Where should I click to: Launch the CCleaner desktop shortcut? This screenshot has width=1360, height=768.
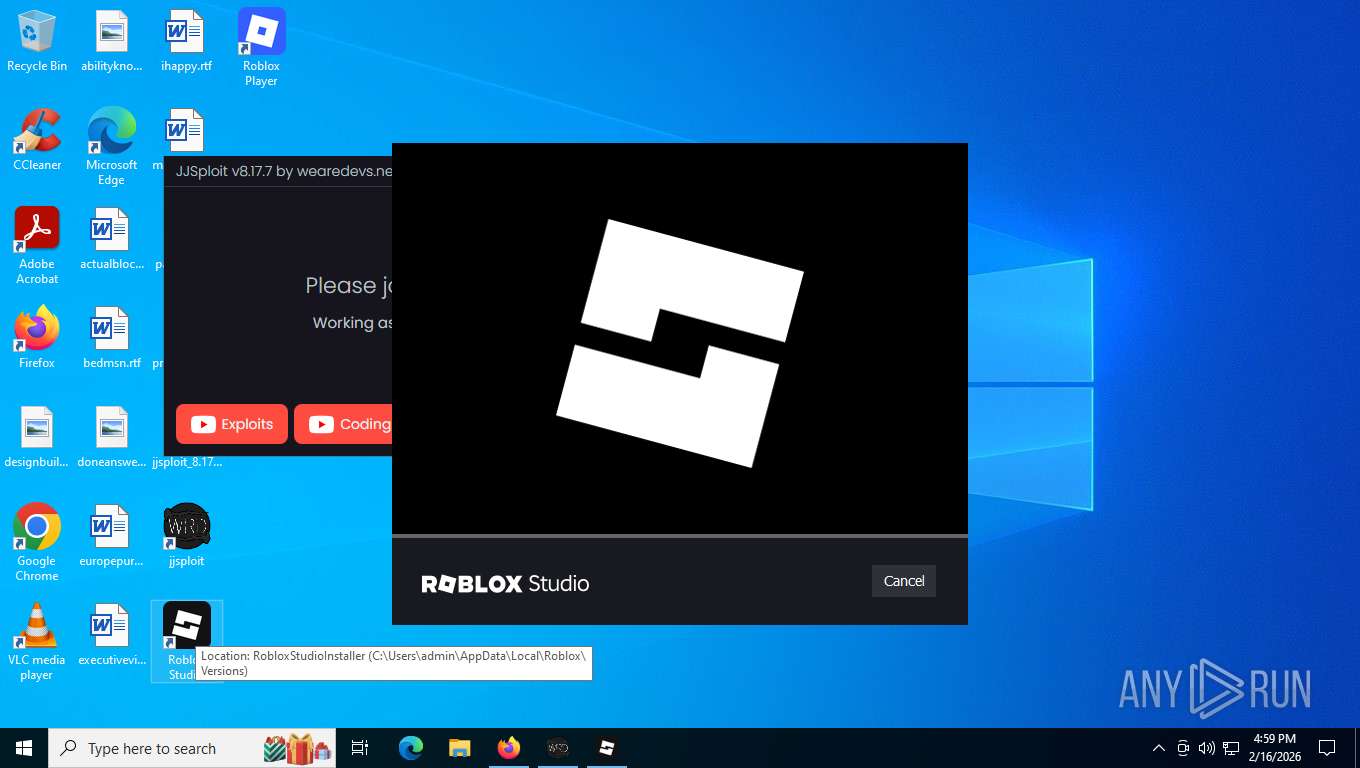[x=37, y=141]
